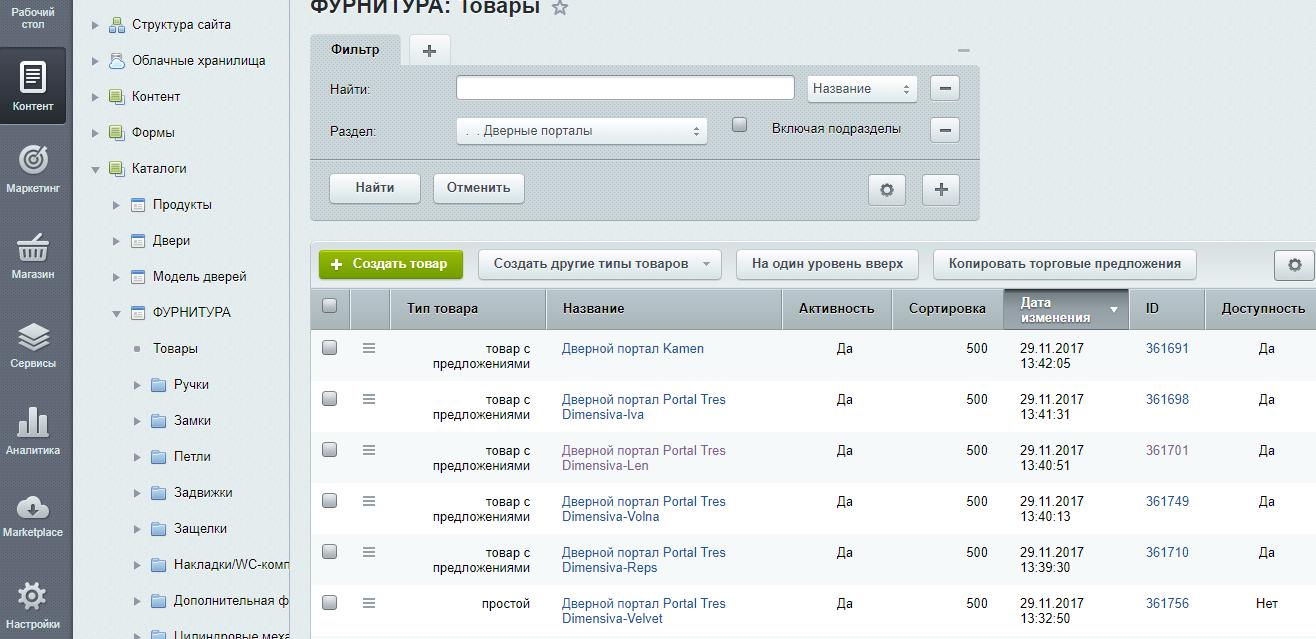This screenshot has width=1316, height=639.
Task: Click the Отменить button
Action: (x=478, y=188)
